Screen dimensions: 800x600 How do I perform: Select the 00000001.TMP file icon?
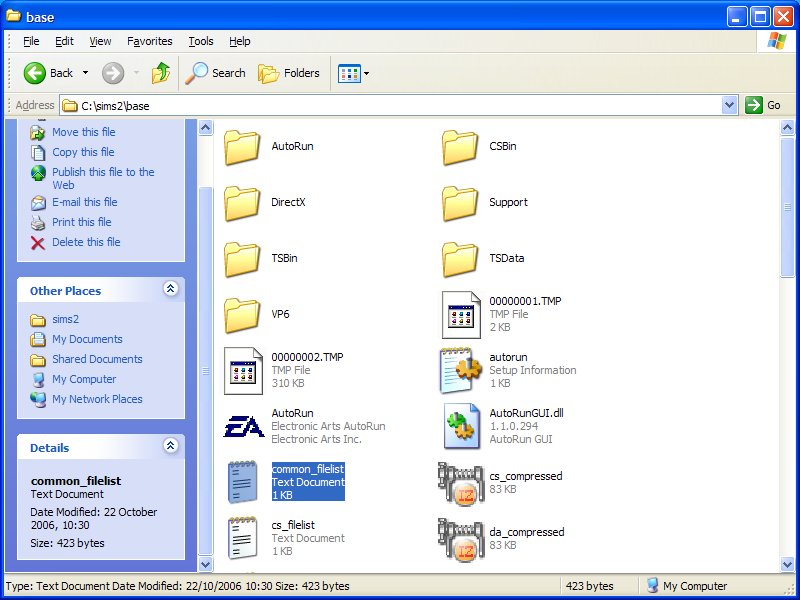(461, 315)
